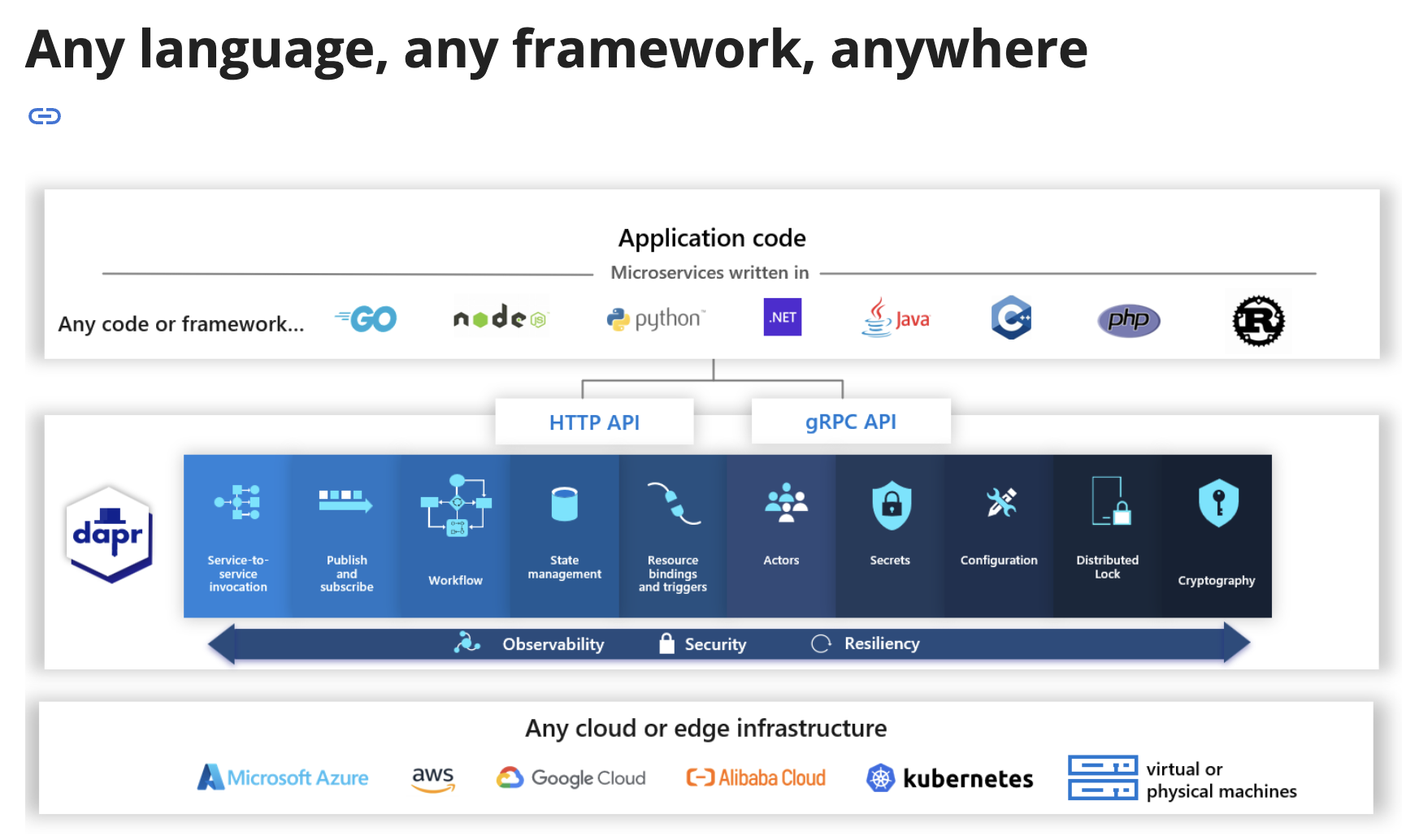Click 'virtual or physical machines' text

pyautogui.click(x=1222, y=780)
